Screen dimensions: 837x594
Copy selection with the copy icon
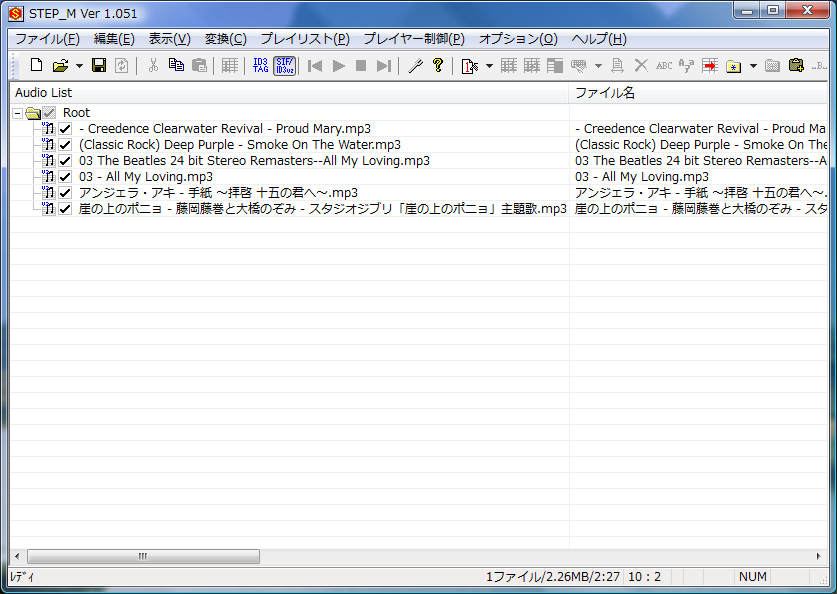coord(176,66)
